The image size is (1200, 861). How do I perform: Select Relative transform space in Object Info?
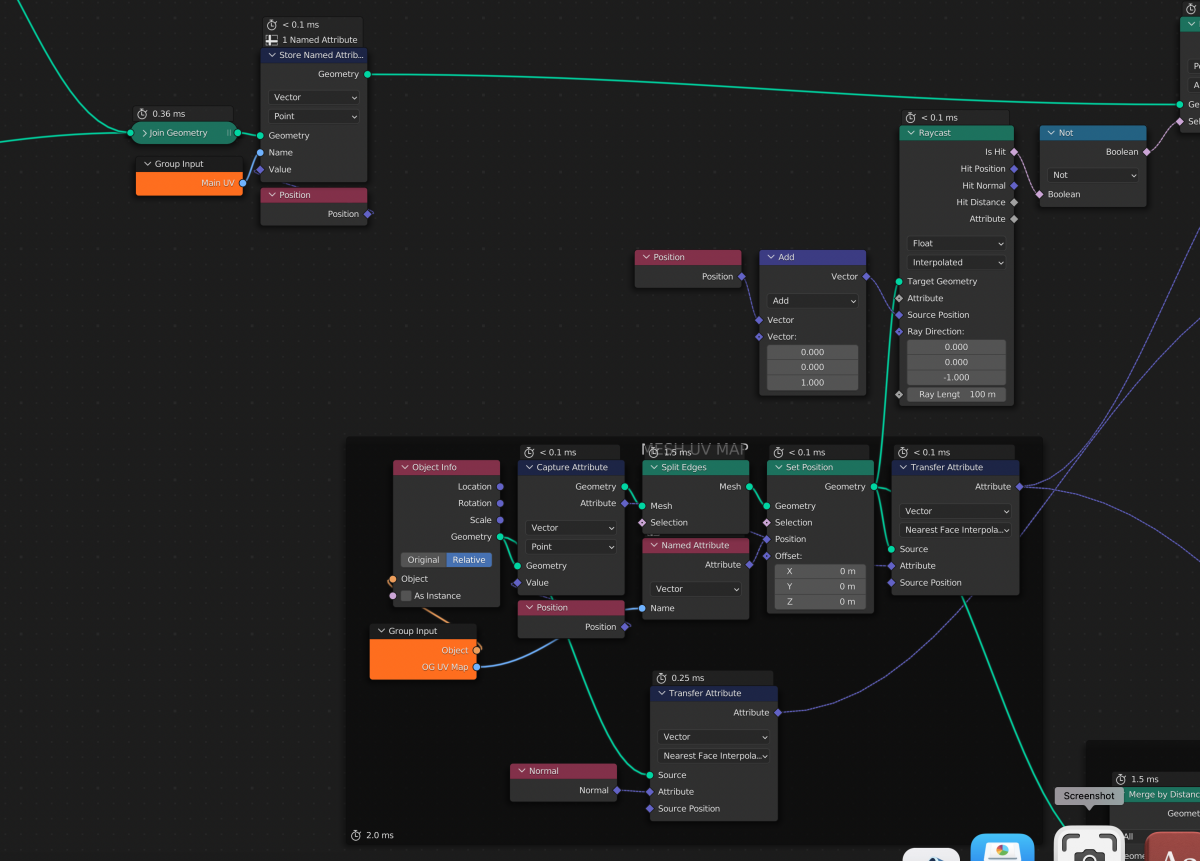(468, 560)
